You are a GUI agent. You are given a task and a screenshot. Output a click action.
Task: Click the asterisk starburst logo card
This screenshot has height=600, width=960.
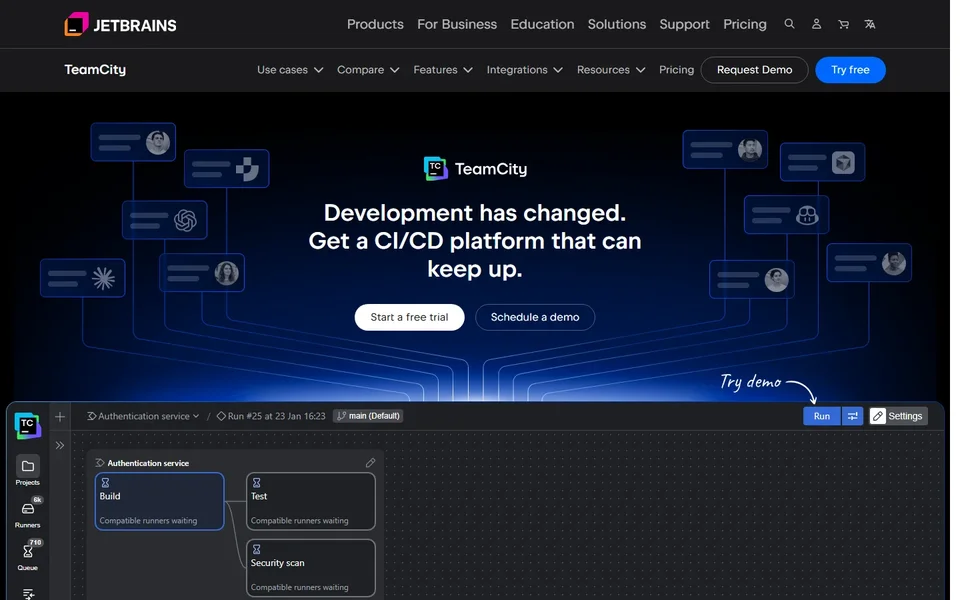tap(83, 278)
